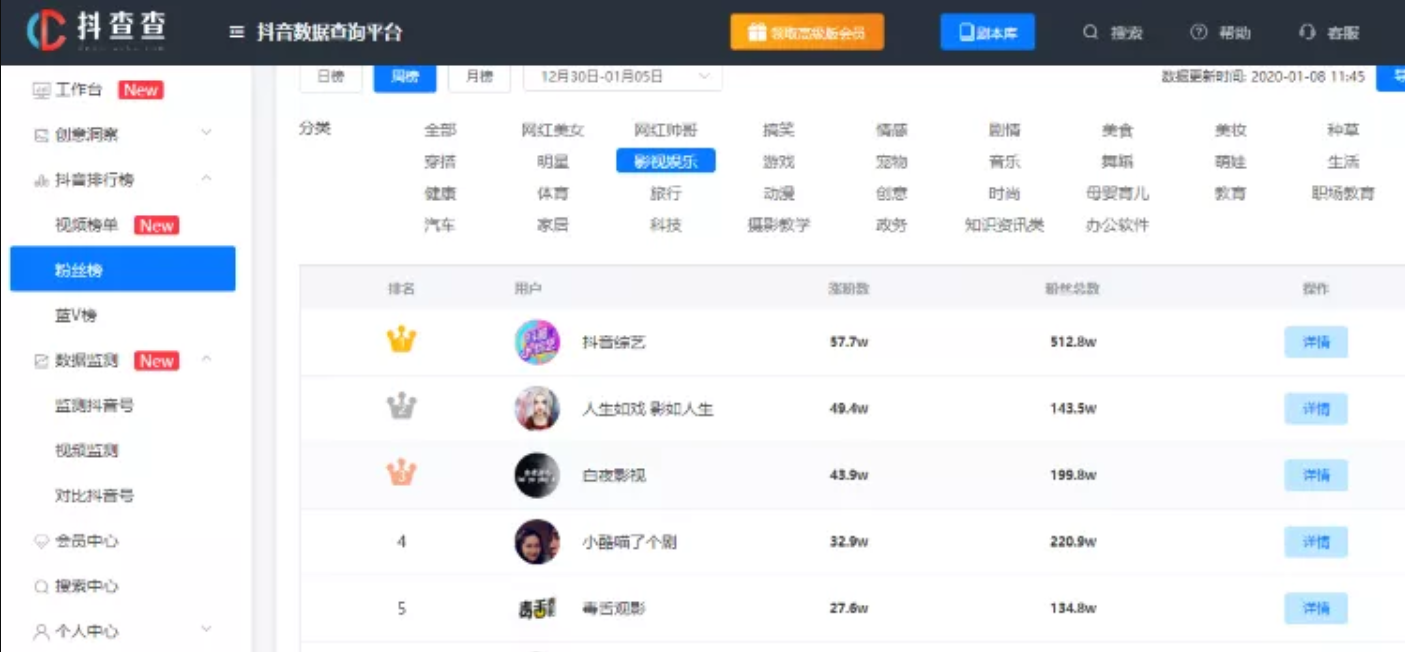Click the 会员中心 diamond icon
This screenshot has height=652, width=1405.
point(41,541)
